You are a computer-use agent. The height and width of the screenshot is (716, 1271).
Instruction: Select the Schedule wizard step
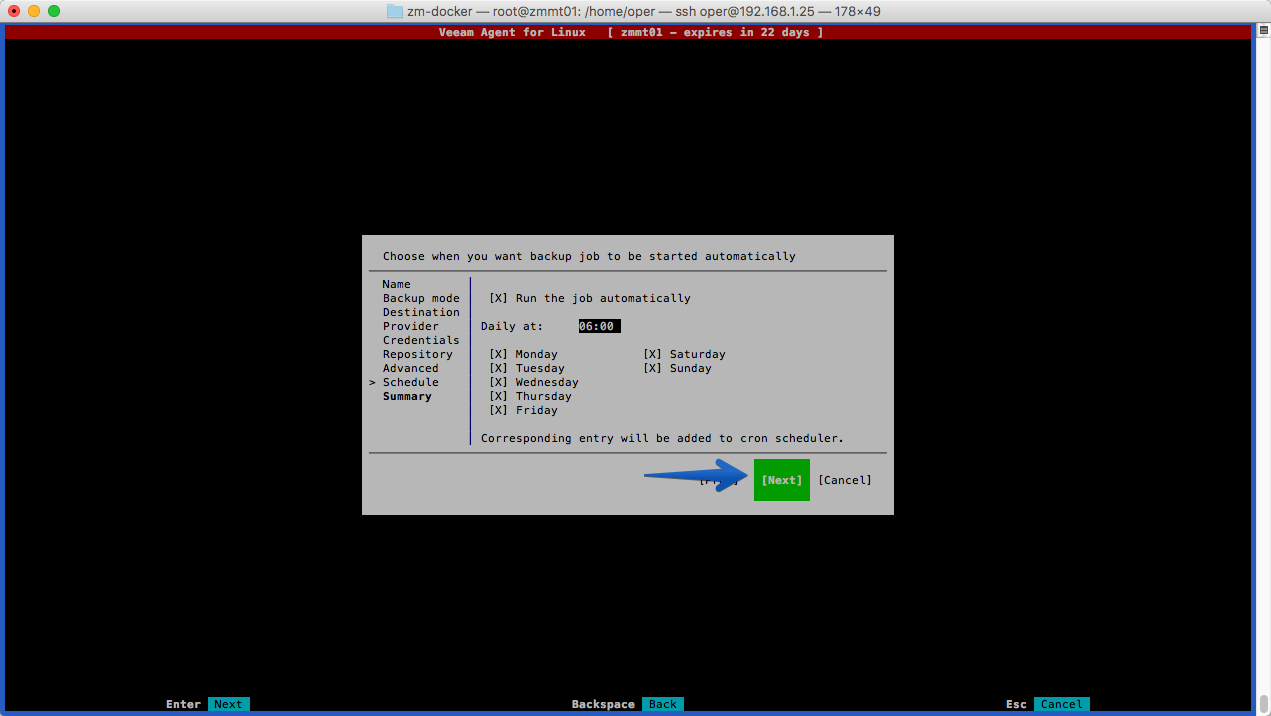[x=411, y=382]
